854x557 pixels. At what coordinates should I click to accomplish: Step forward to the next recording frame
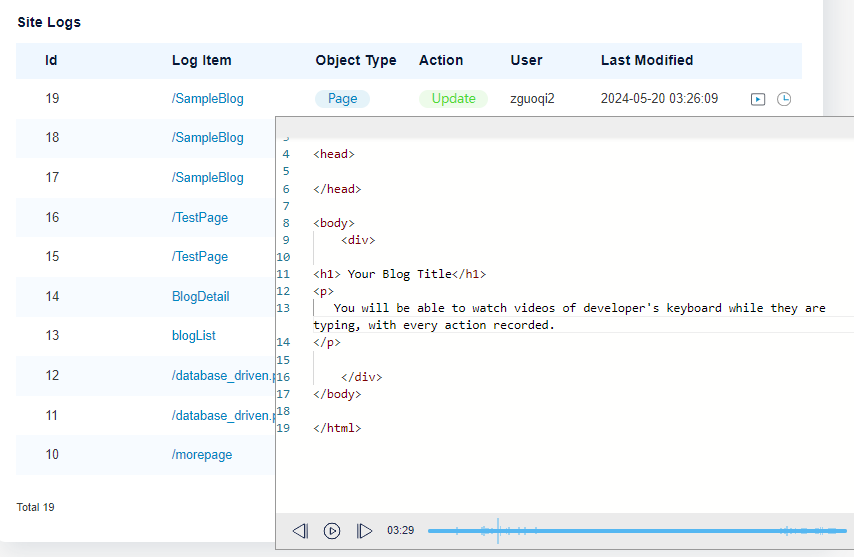pyautogui.click(x=364, y=531)
